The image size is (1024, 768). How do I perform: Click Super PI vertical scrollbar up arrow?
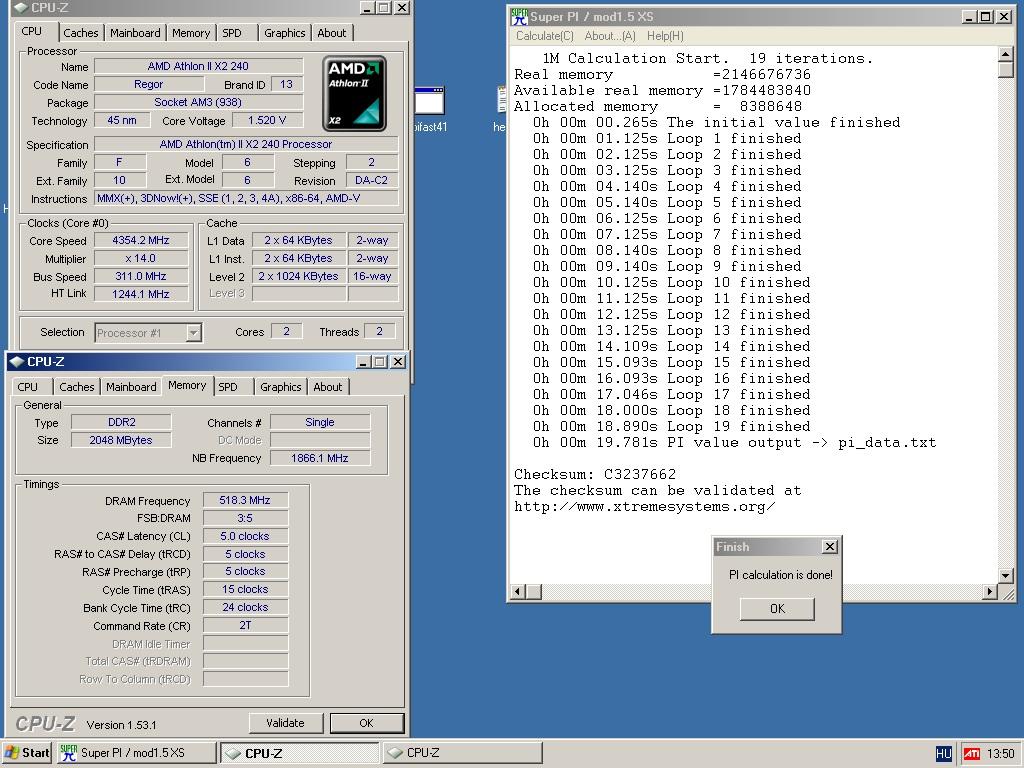(x=1006, y=54)
